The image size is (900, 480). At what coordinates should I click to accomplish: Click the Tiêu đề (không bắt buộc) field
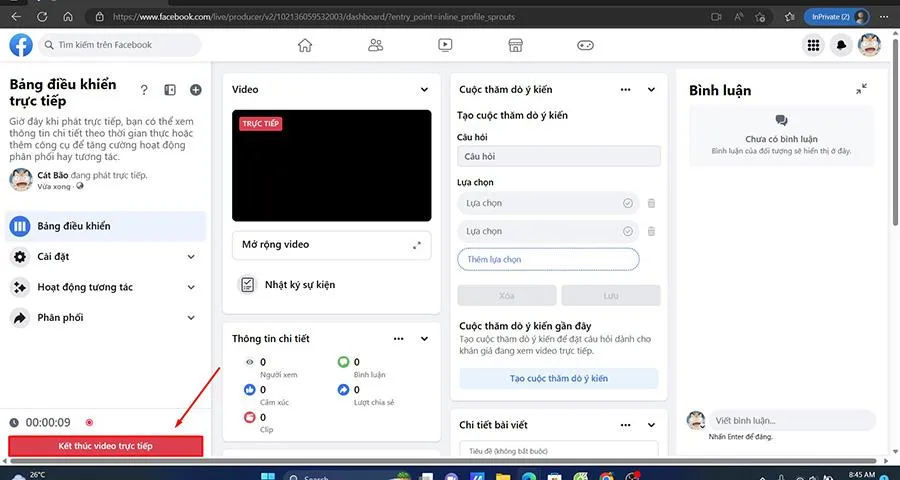[x=558, y=450]
